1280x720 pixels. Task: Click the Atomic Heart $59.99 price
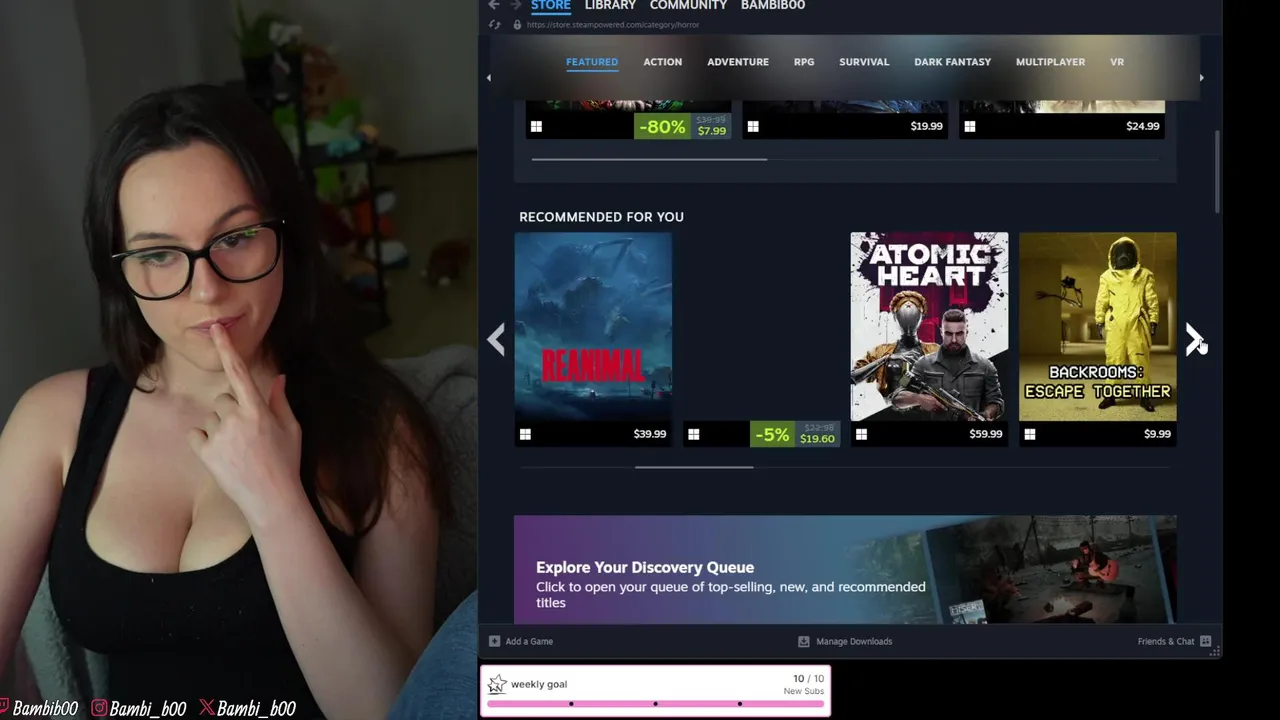click(x=985, y=434)
